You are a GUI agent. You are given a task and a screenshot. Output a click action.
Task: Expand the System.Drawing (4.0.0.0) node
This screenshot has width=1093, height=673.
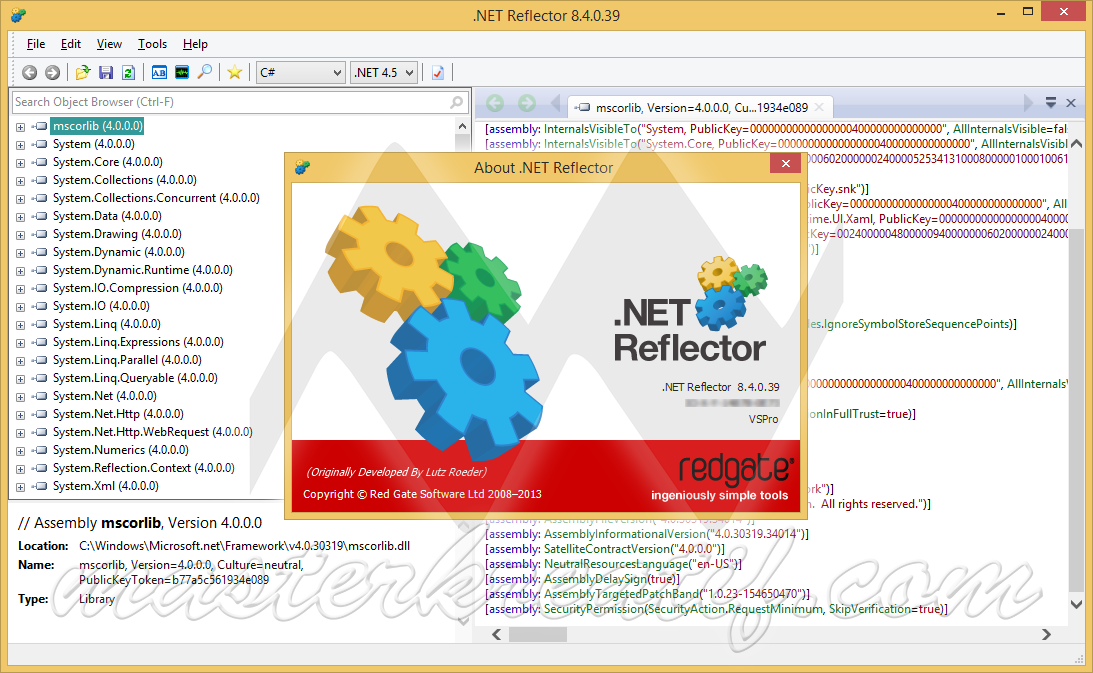20,235
